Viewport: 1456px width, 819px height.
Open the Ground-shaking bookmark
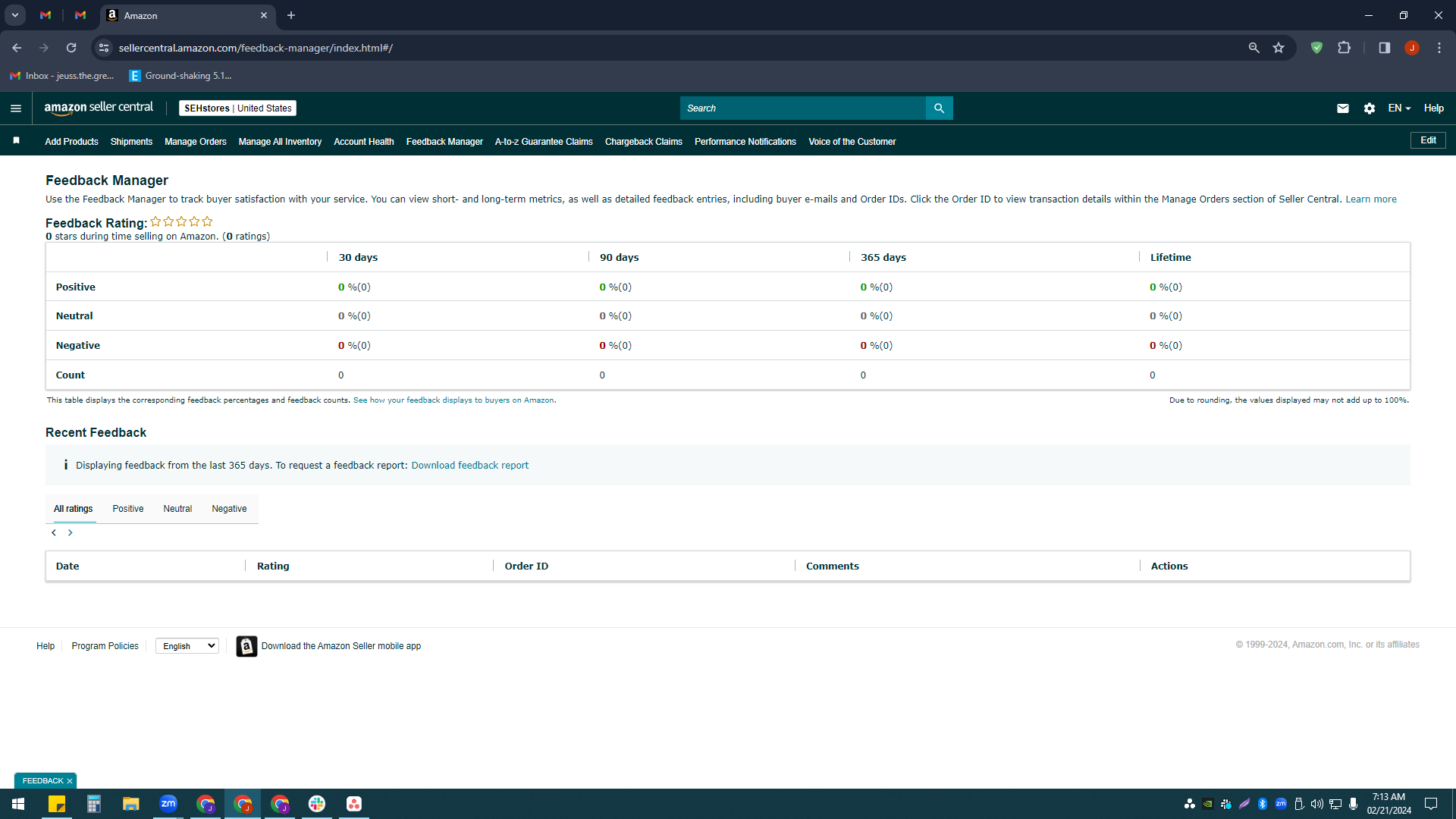tap(180, 76)
